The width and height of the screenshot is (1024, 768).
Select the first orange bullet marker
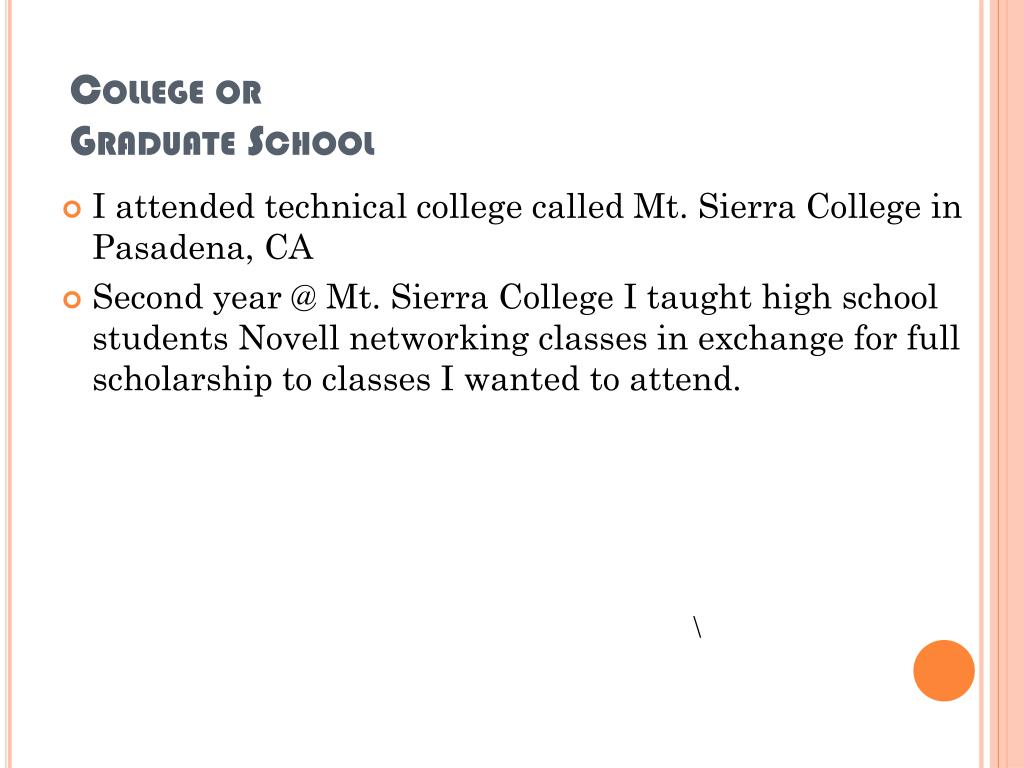click(72, 209)
